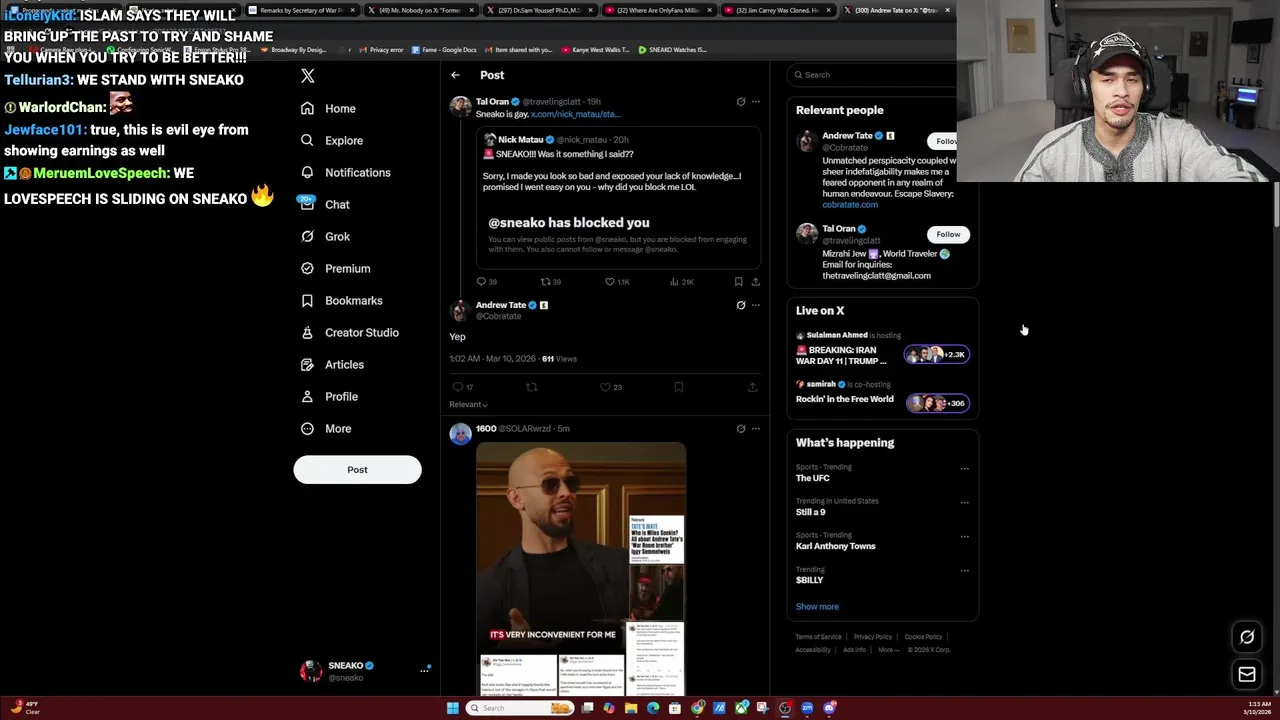Click the X logo in sidebar
This screenshot has width=1280, height=720.
[308, 76]
